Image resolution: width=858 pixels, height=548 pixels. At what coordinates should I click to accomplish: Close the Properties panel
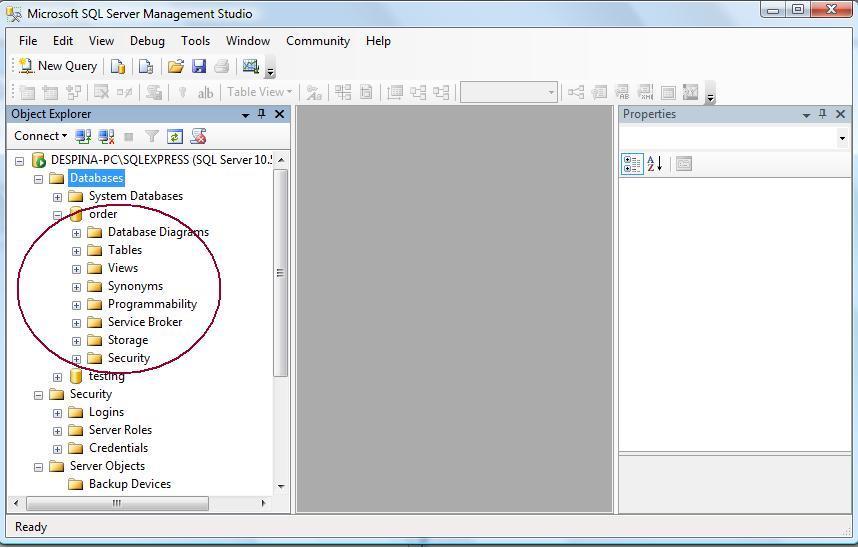pyautogui.click(x=840, y=114)
